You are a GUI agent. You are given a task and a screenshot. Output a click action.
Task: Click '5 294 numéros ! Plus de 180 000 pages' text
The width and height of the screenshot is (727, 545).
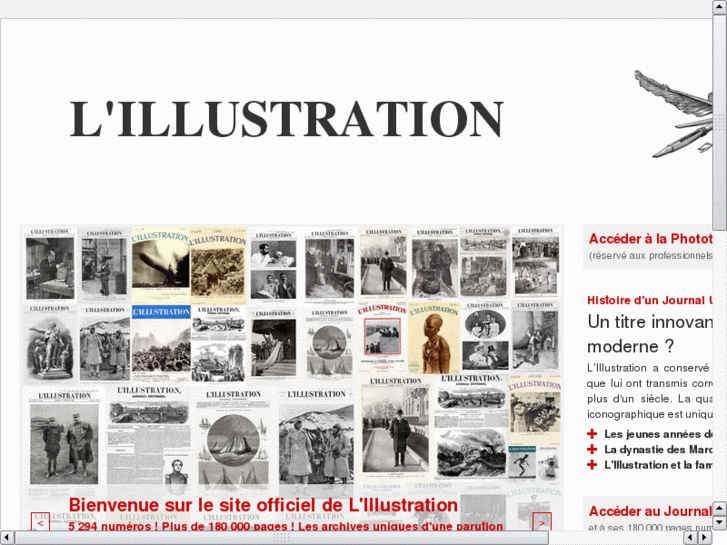(x=181, y=526)
